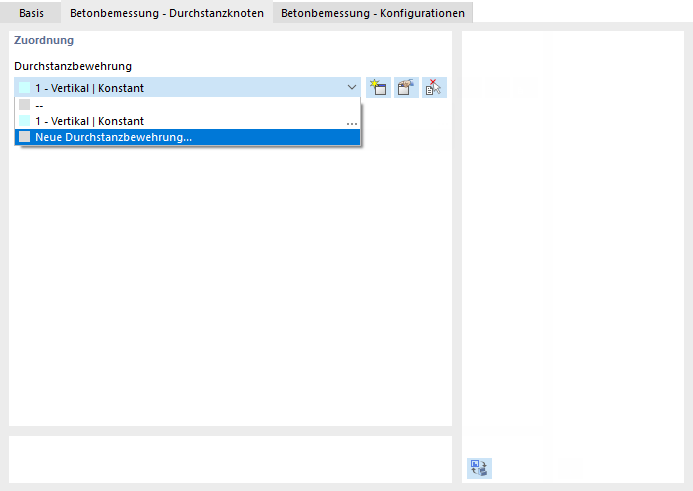693x491 pixels.
Task: Open Betonbemessung - Konfigurationen tab
Action: pyautogui.click(x=373, y=13)
